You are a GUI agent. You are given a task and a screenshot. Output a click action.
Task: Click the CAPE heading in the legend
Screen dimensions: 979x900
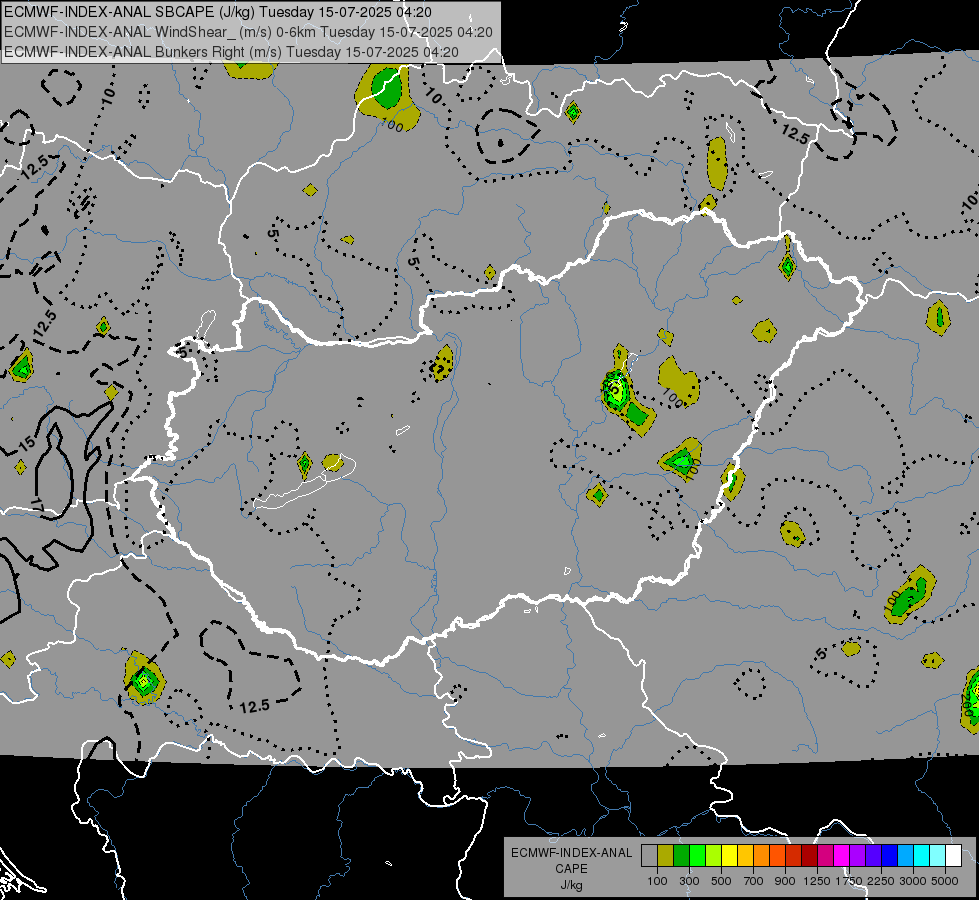click(571, 868)
